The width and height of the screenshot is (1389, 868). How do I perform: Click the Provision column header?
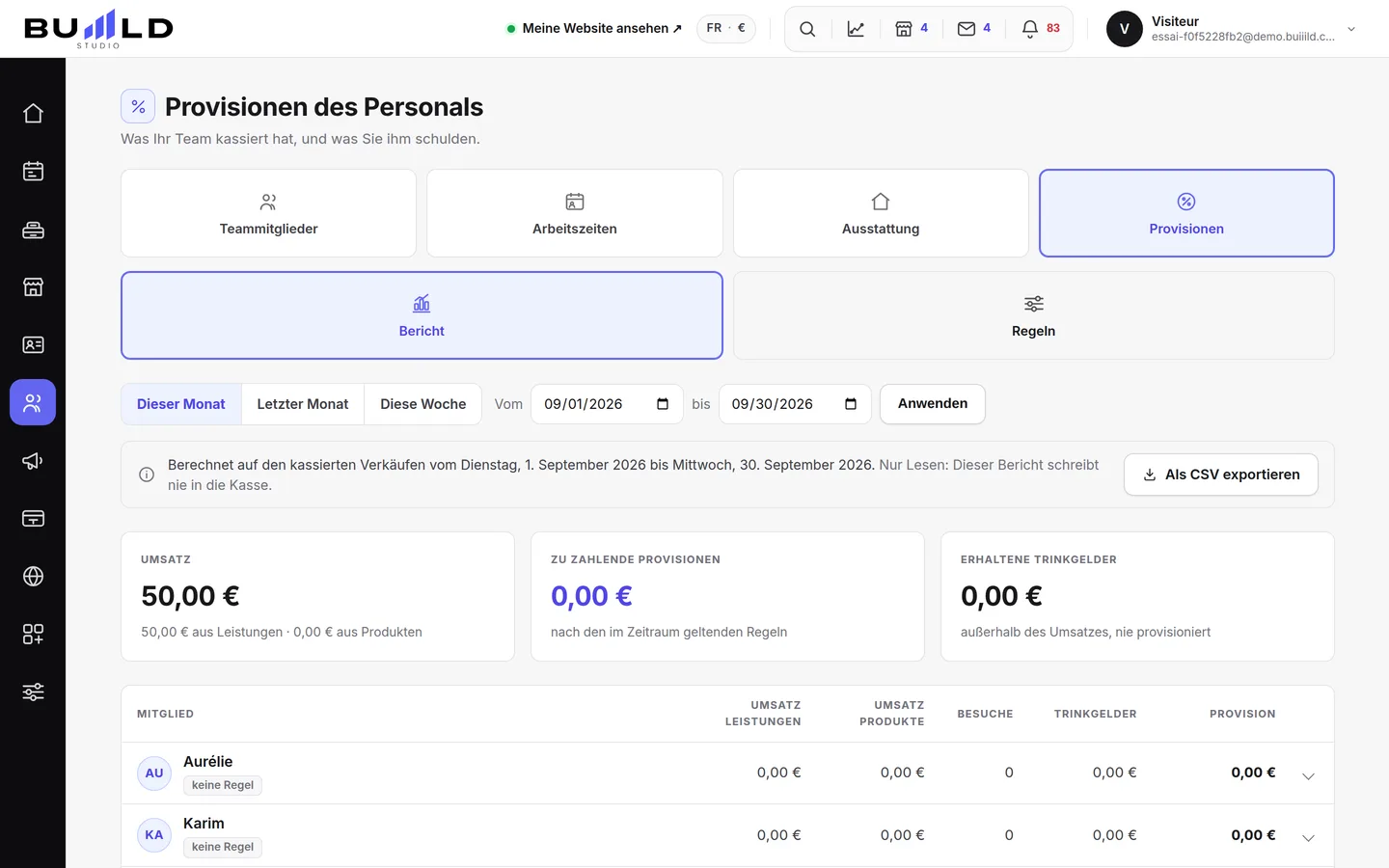click(1242, 714)
